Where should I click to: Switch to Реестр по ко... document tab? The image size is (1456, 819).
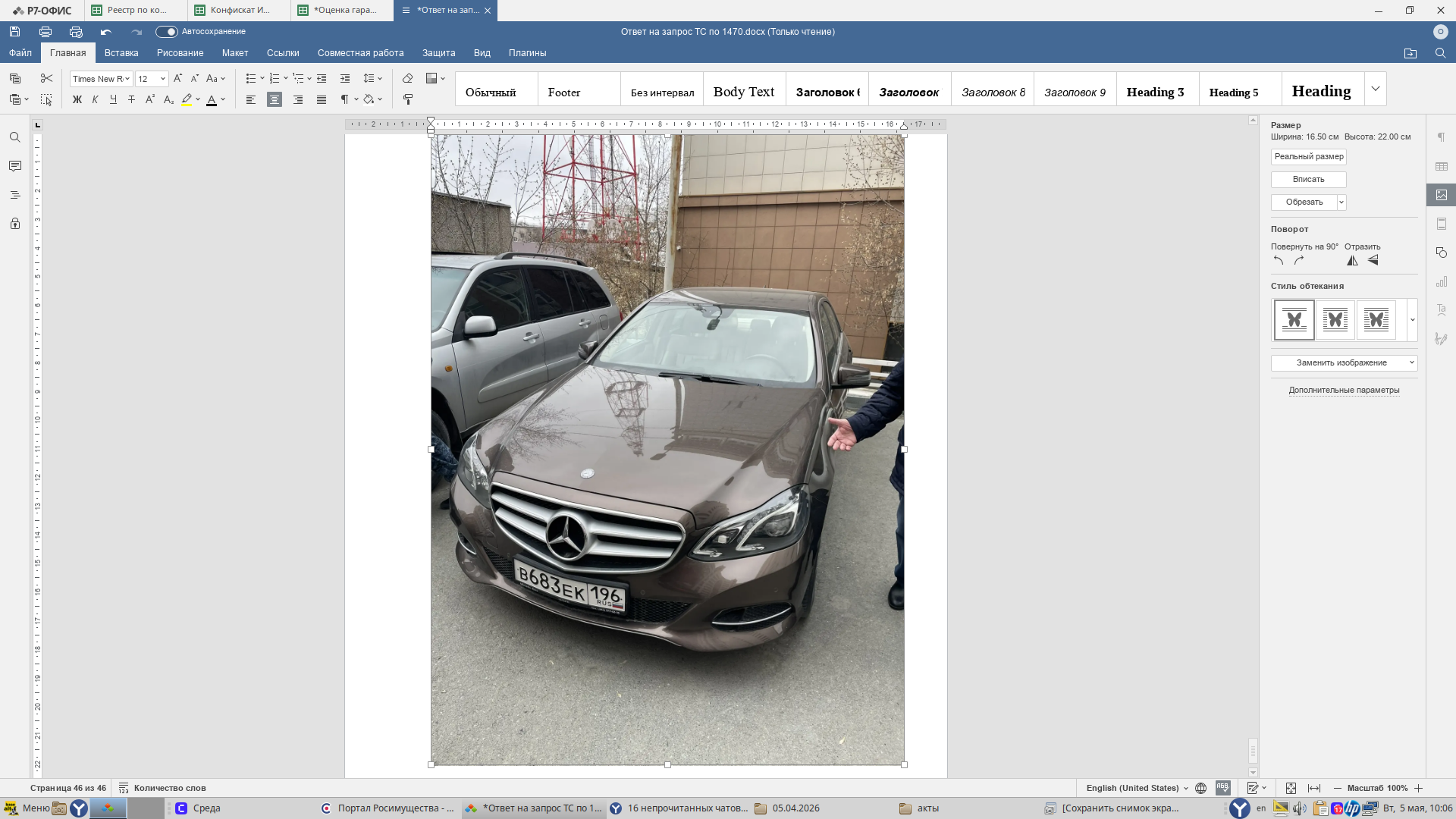(136, 11)
